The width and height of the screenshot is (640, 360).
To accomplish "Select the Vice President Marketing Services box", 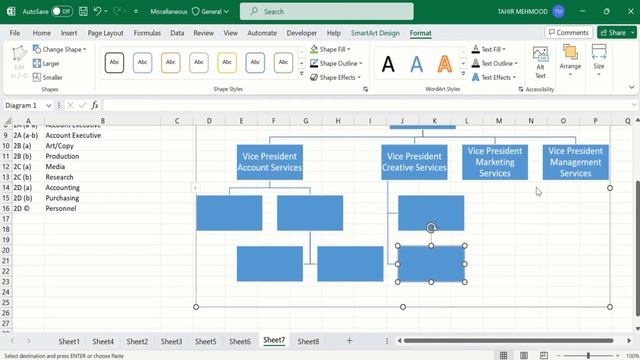I will pyautogui.click(x=495, y=162).
